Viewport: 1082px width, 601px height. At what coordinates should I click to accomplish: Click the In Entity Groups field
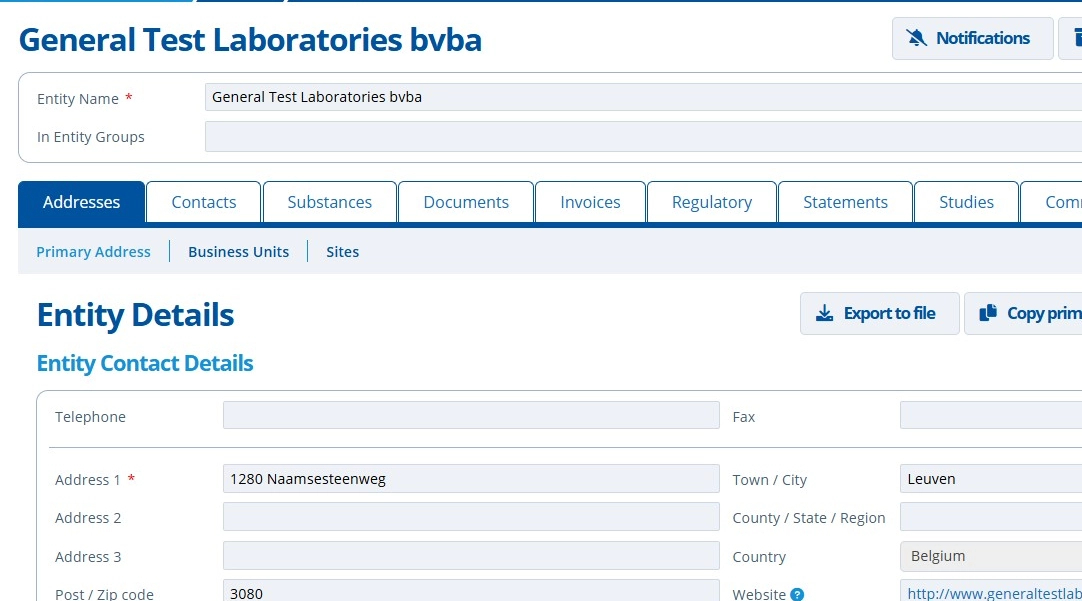point(642,137)
